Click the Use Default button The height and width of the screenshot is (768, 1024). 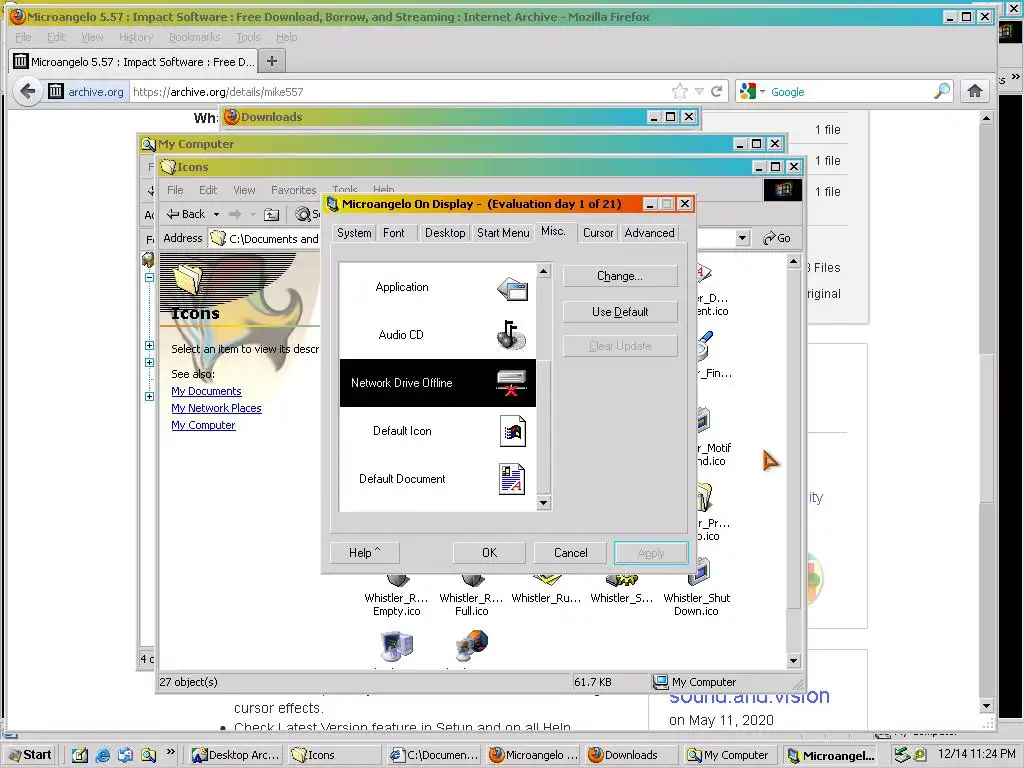pos(620,312)
